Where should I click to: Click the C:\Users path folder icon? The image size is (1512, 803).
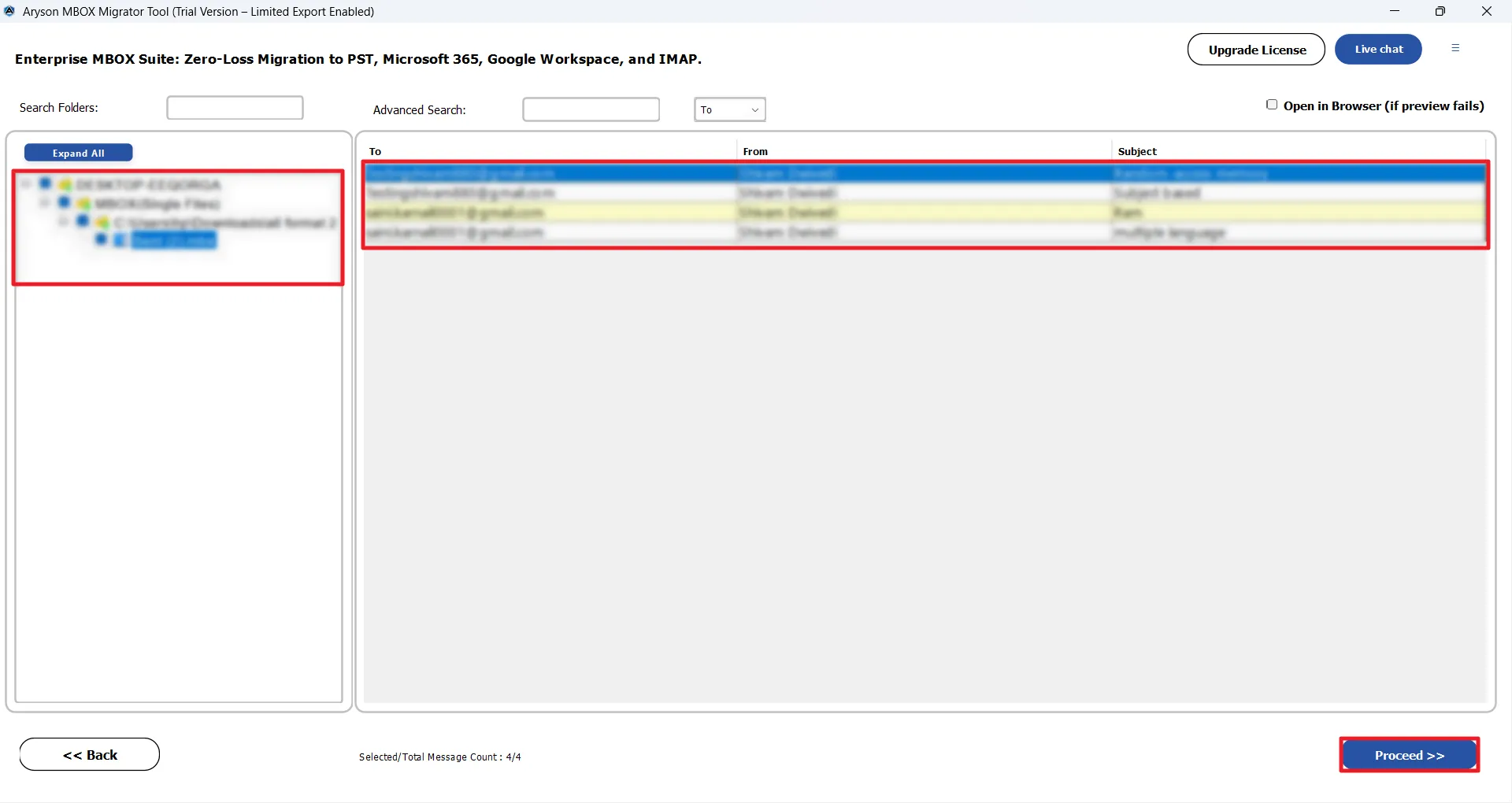pyautogui.click(x=102, y=223)
